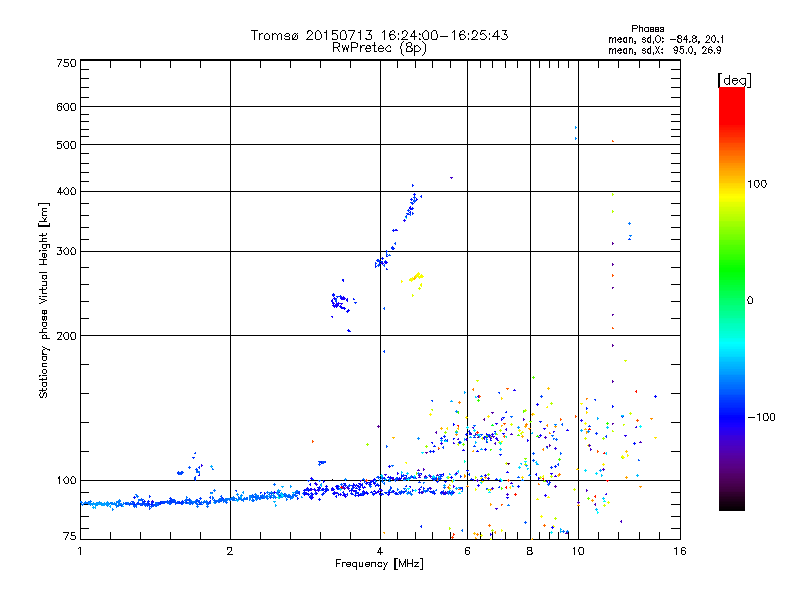Click the yellow point cluster near 4.7 MHz
This screenshot has height=600, width=800.
[416, 279]
